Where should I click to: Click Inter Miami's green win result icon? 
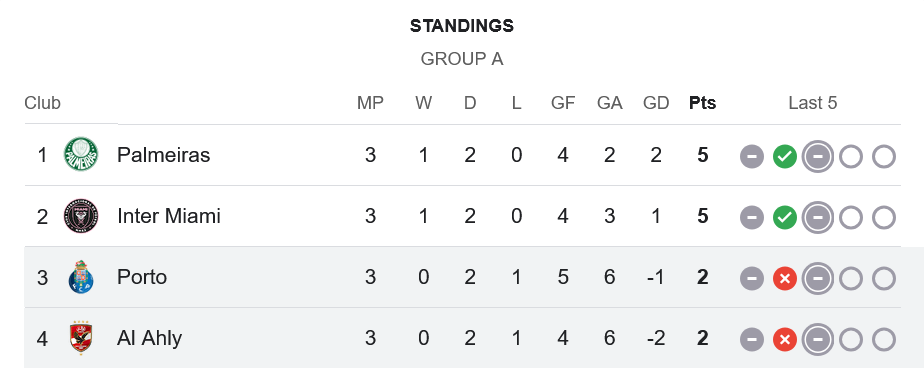(785, 218)
